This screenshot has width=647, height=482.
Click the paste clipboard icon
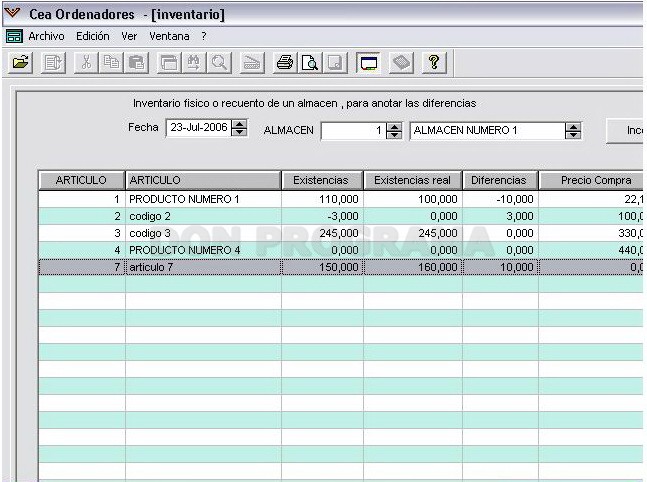click(136, 63)
